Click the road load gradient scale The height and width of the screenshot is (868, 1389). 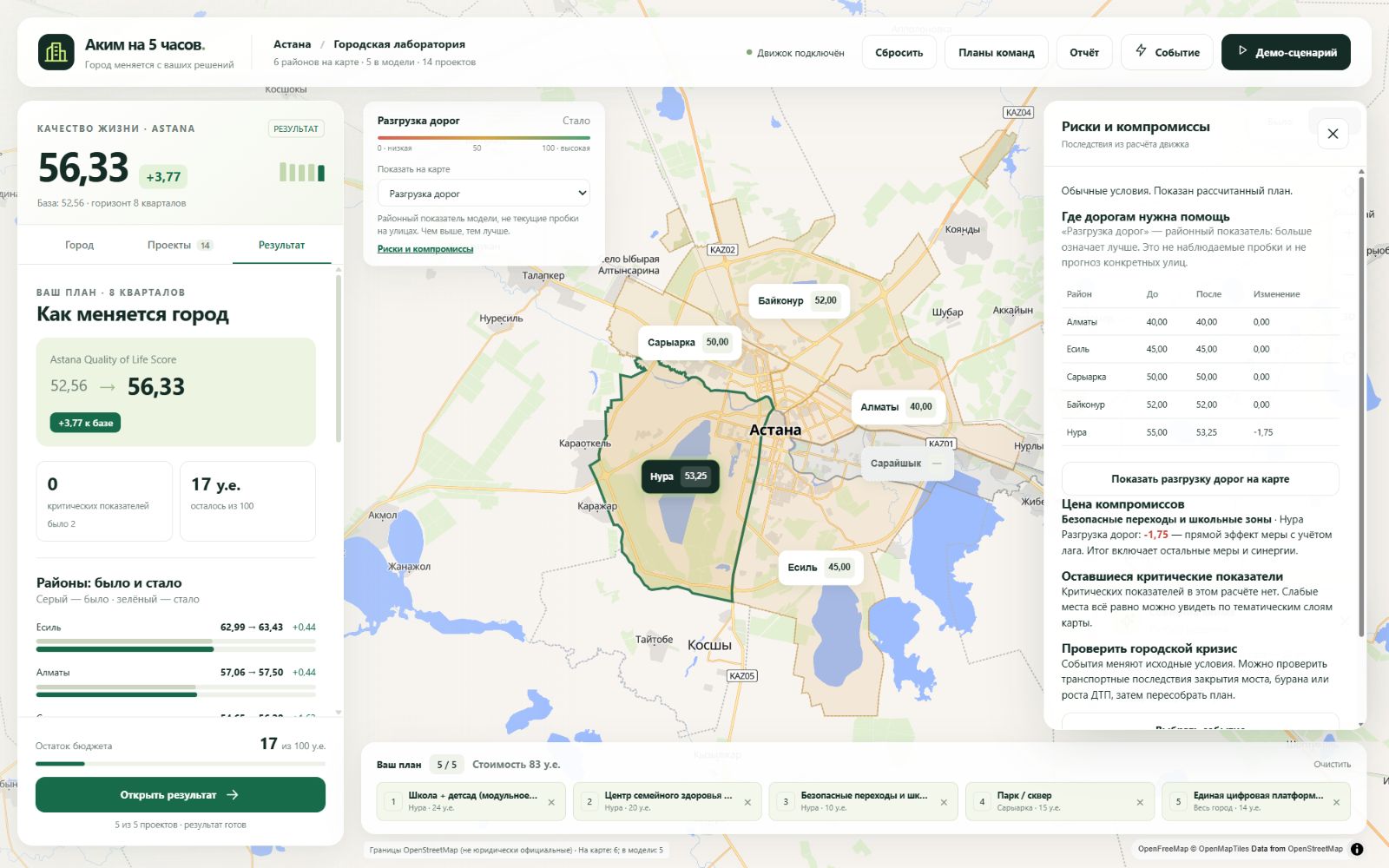[x=484, y=137]
